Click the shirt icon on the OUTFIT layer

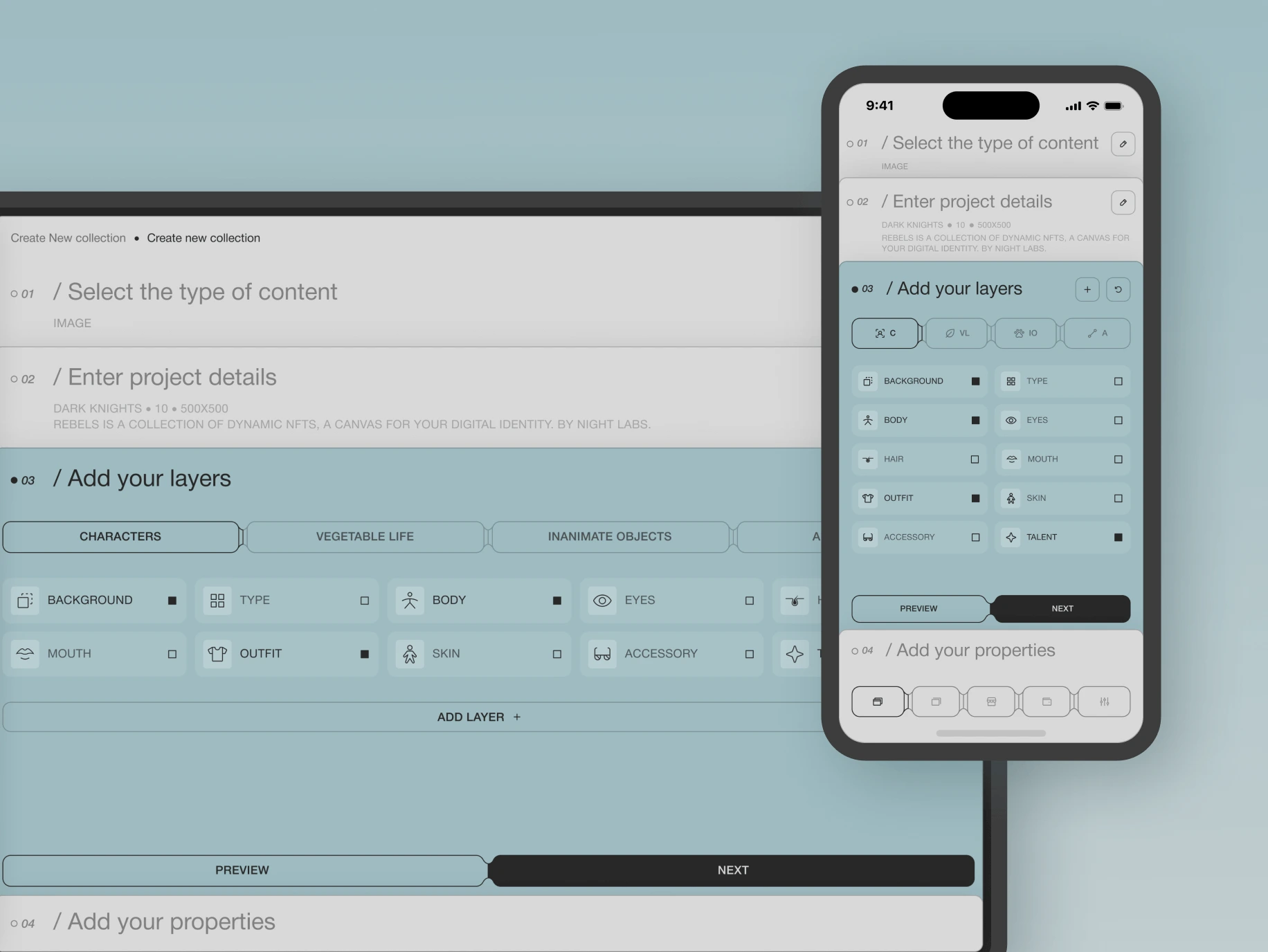click(x=867, y=498)
